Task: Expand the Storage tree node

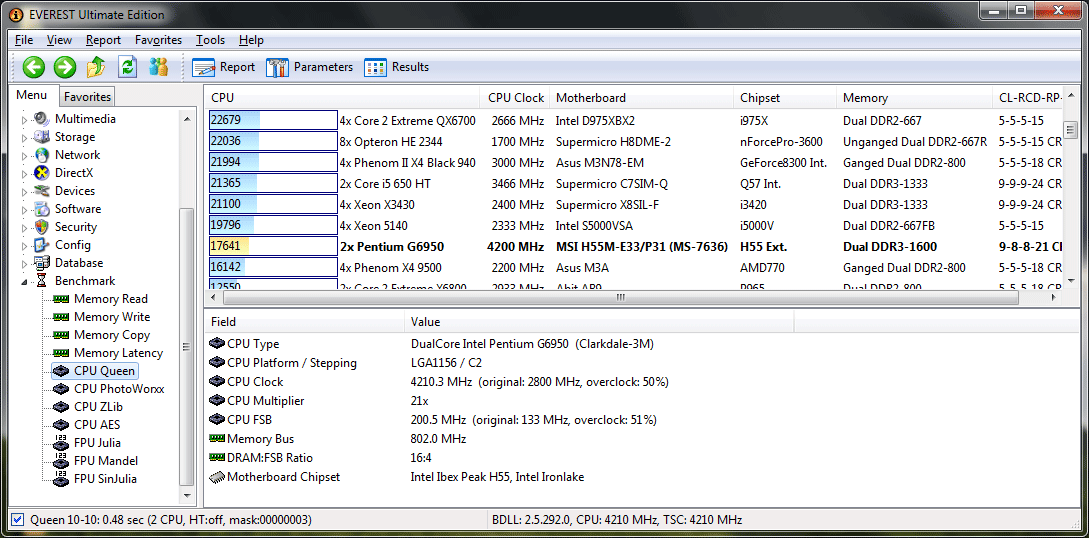Action: tap(24, 137)
